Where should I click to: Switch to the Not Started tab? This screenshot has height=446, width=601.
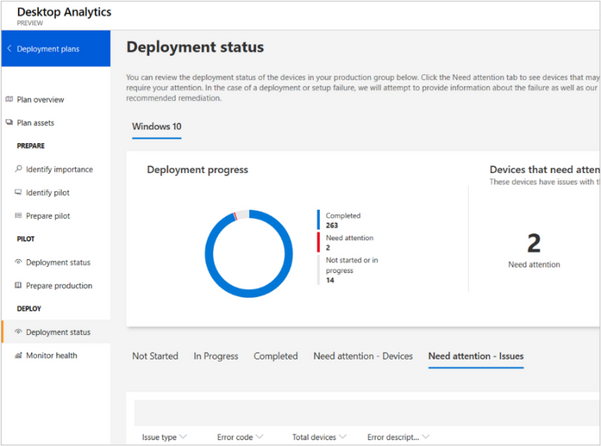tap(155, 356)
